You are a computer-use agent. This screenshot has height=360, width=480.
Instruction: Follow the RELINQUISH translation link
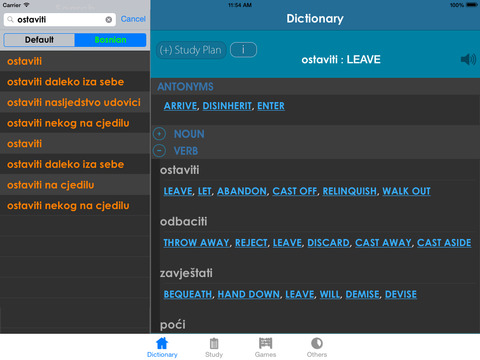pos(350,191)
